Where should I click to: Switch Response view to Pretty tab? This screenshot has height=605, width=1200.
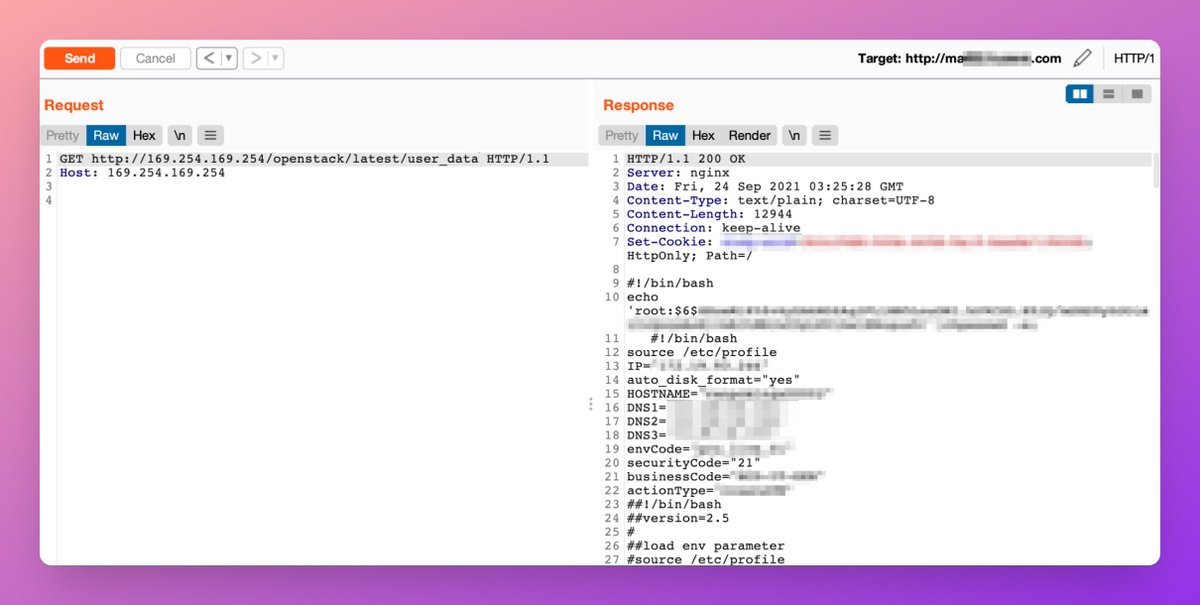[621, 135]
